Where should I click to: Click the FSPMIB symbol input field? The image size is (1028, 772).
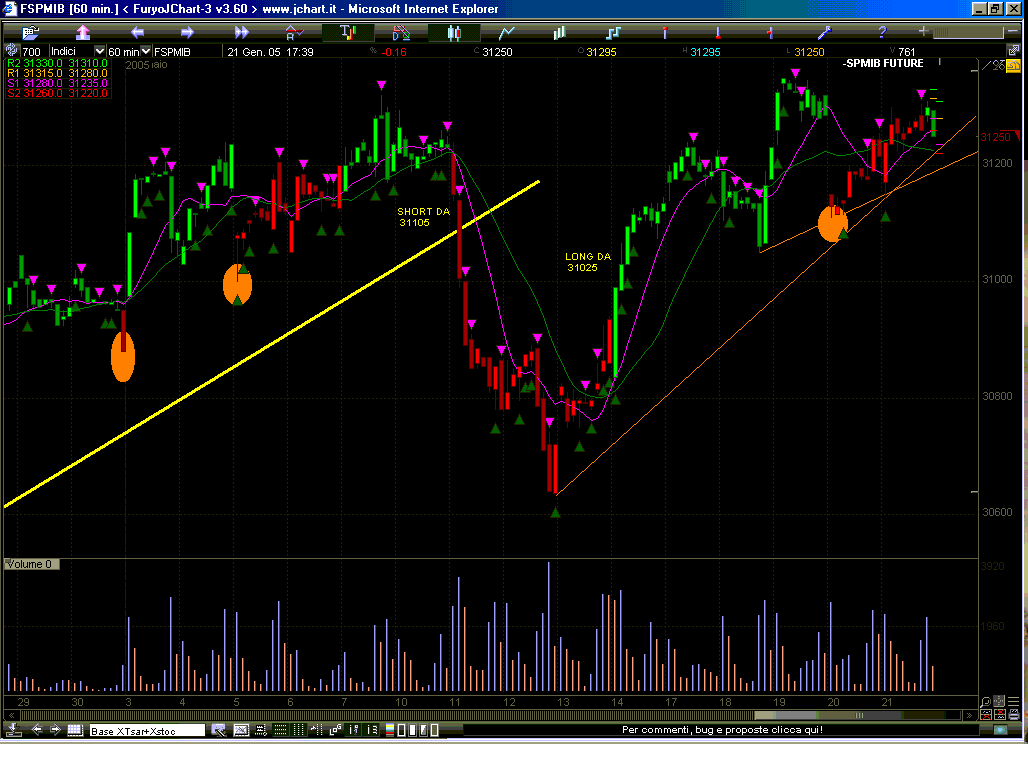[x=186, y=51]
